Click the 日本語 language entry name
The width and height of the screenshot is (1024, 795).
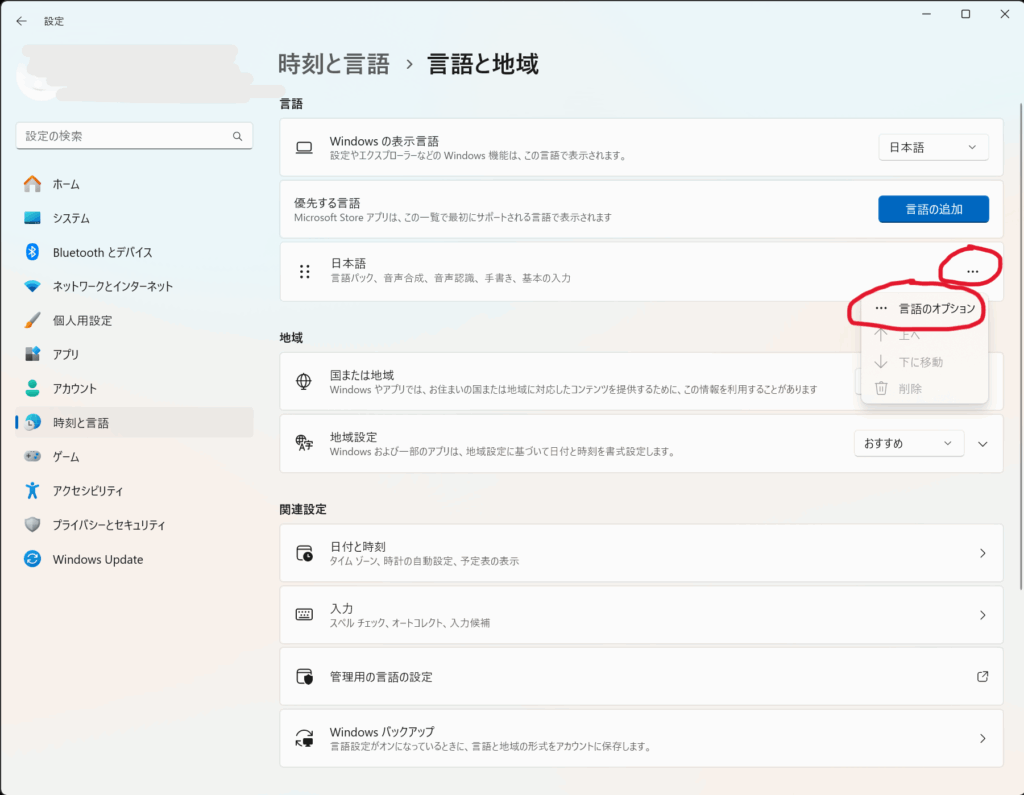[x=348, y=263]
